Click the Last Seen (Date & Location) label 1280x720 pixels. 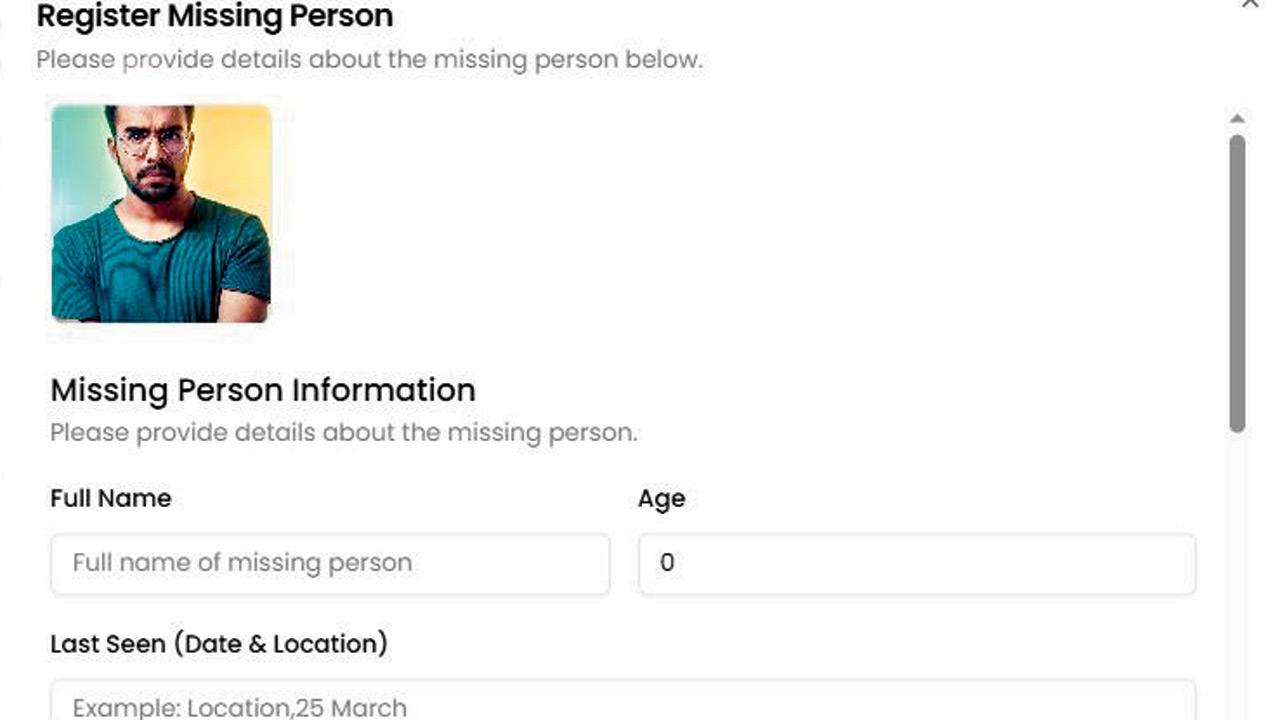pos(219,644)
